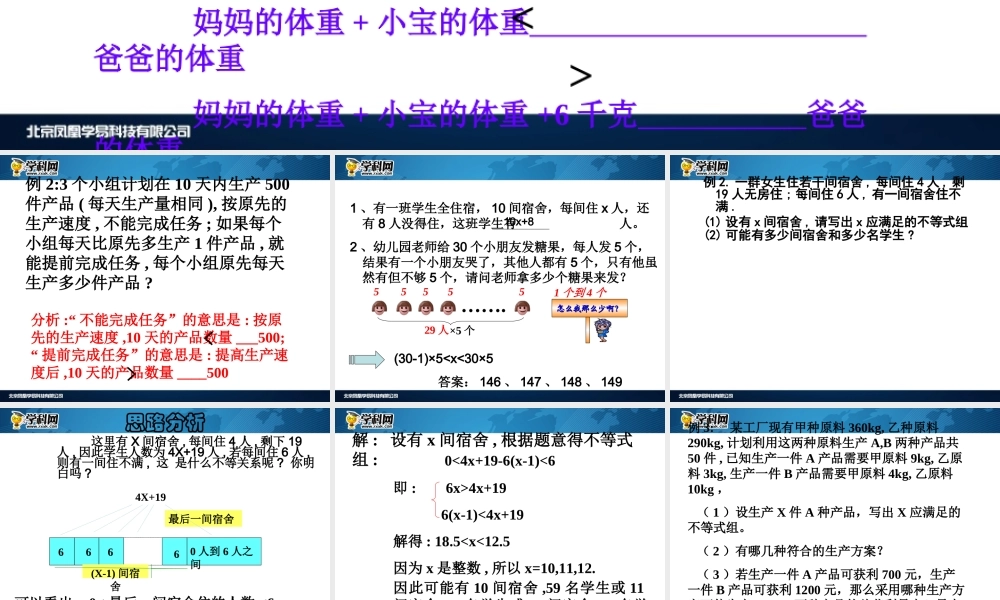The image size is (1000, 600).
Task: Click the line 解得:18.5<x<12.5
Action: [x=452, y=541]
